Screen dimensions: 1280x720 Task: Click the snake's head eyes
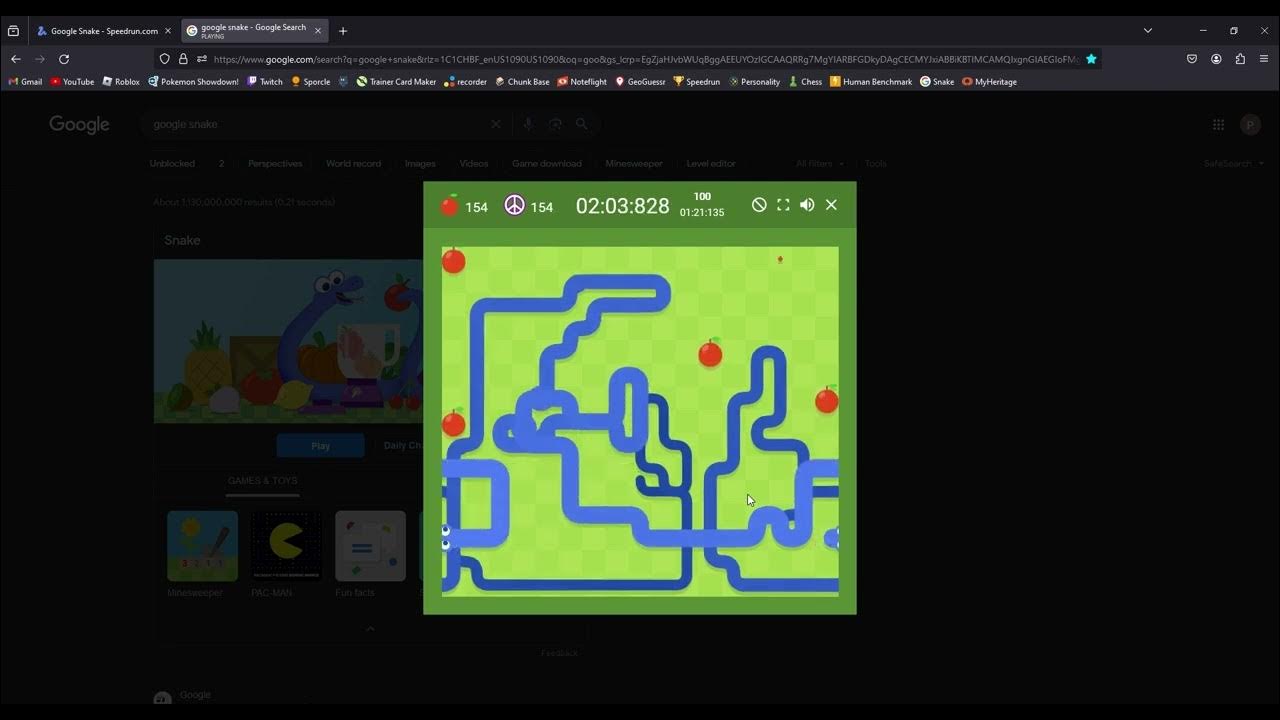(x=446, y=537)
